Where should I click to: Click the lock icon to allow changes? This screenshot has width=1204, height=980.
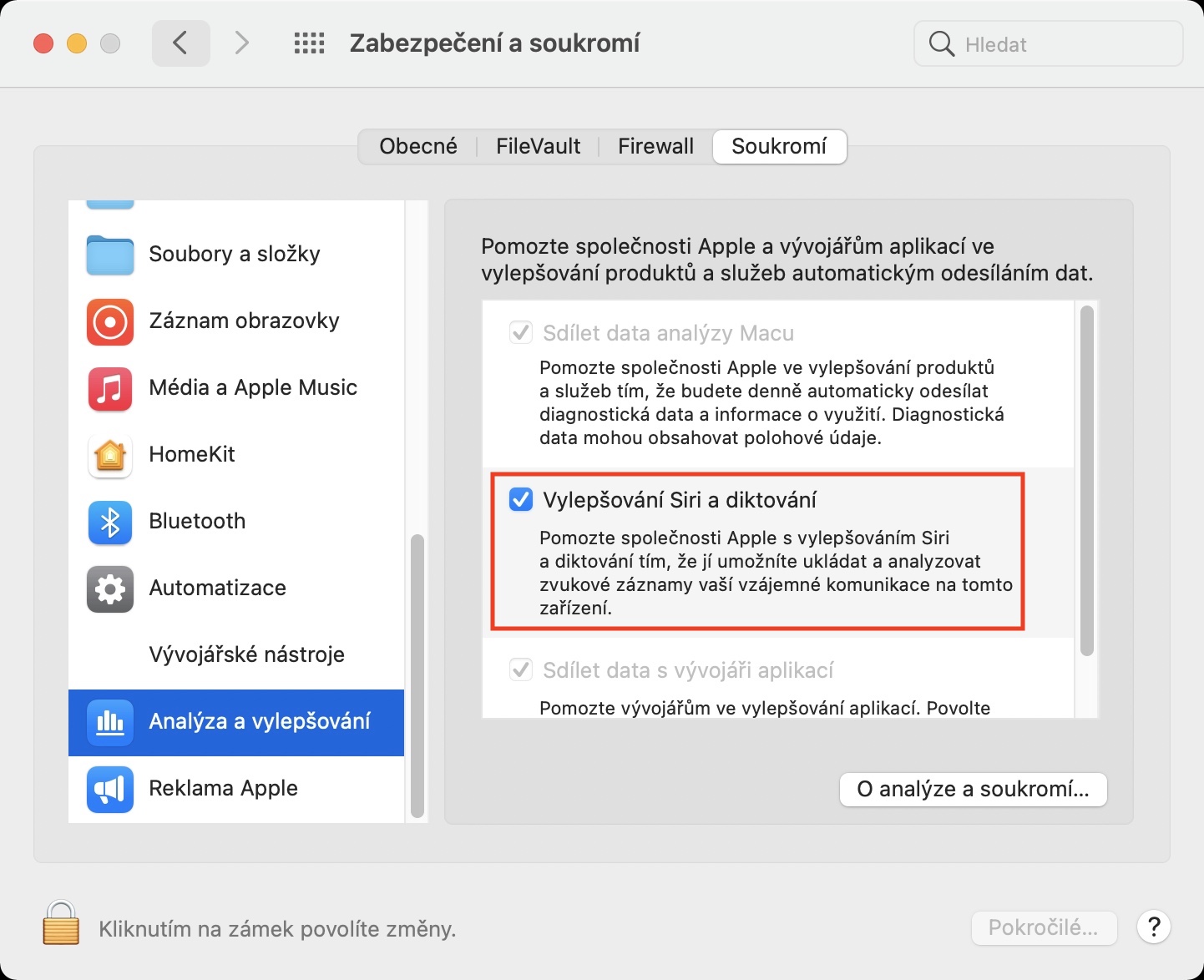(x=61, y=923)
